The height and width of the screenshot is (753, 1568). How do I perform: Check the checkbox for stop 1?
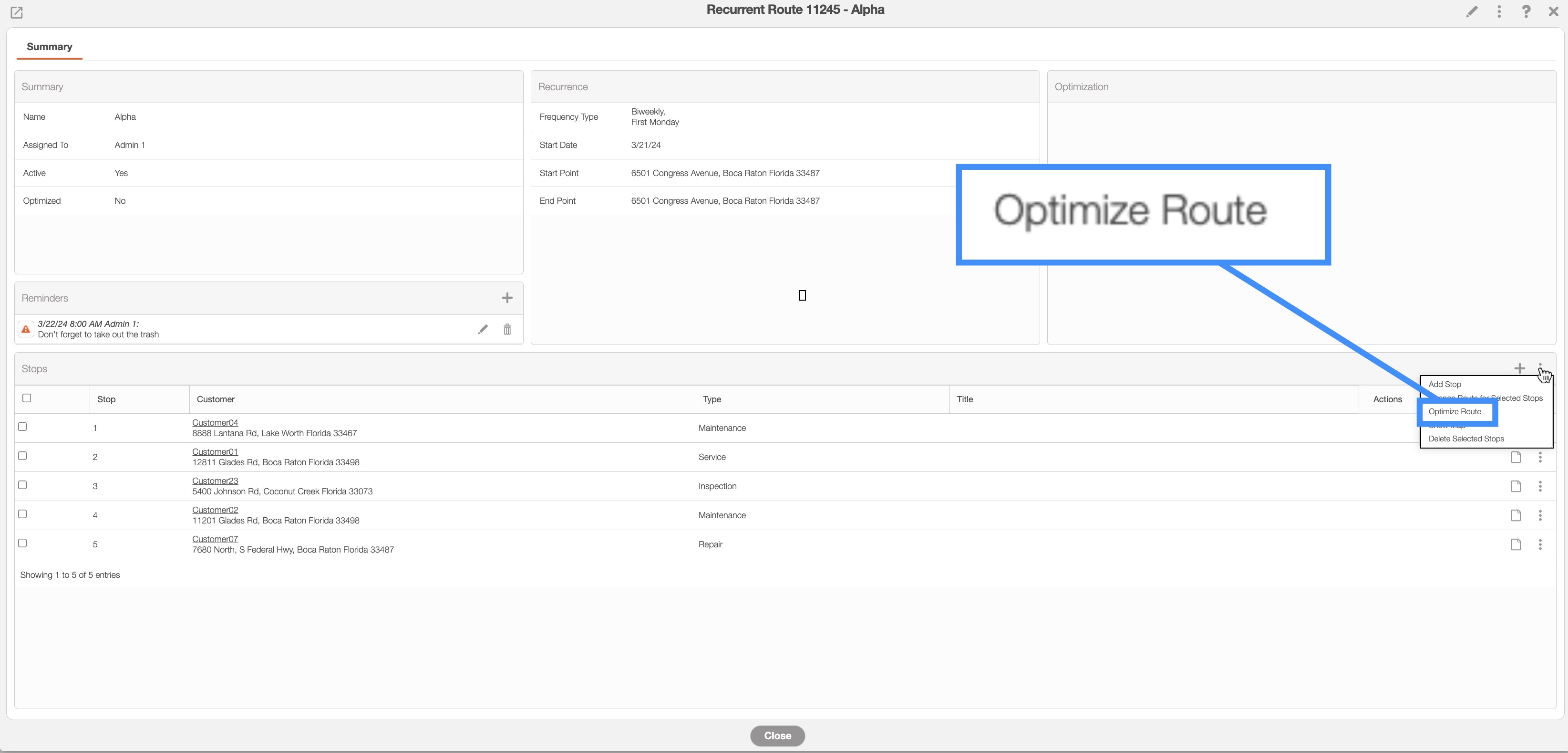click(22, 427)
